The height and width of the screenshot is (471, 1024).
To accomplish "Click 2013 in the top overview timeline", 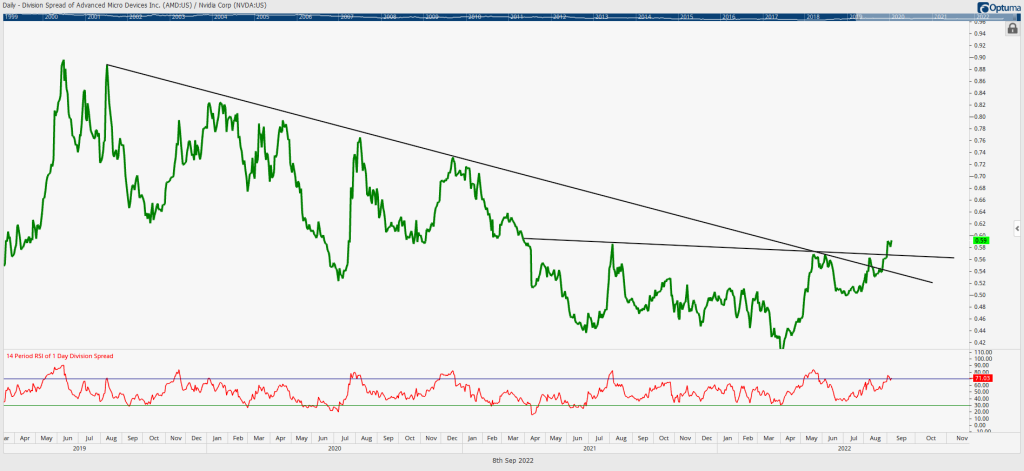I will 601,17.
